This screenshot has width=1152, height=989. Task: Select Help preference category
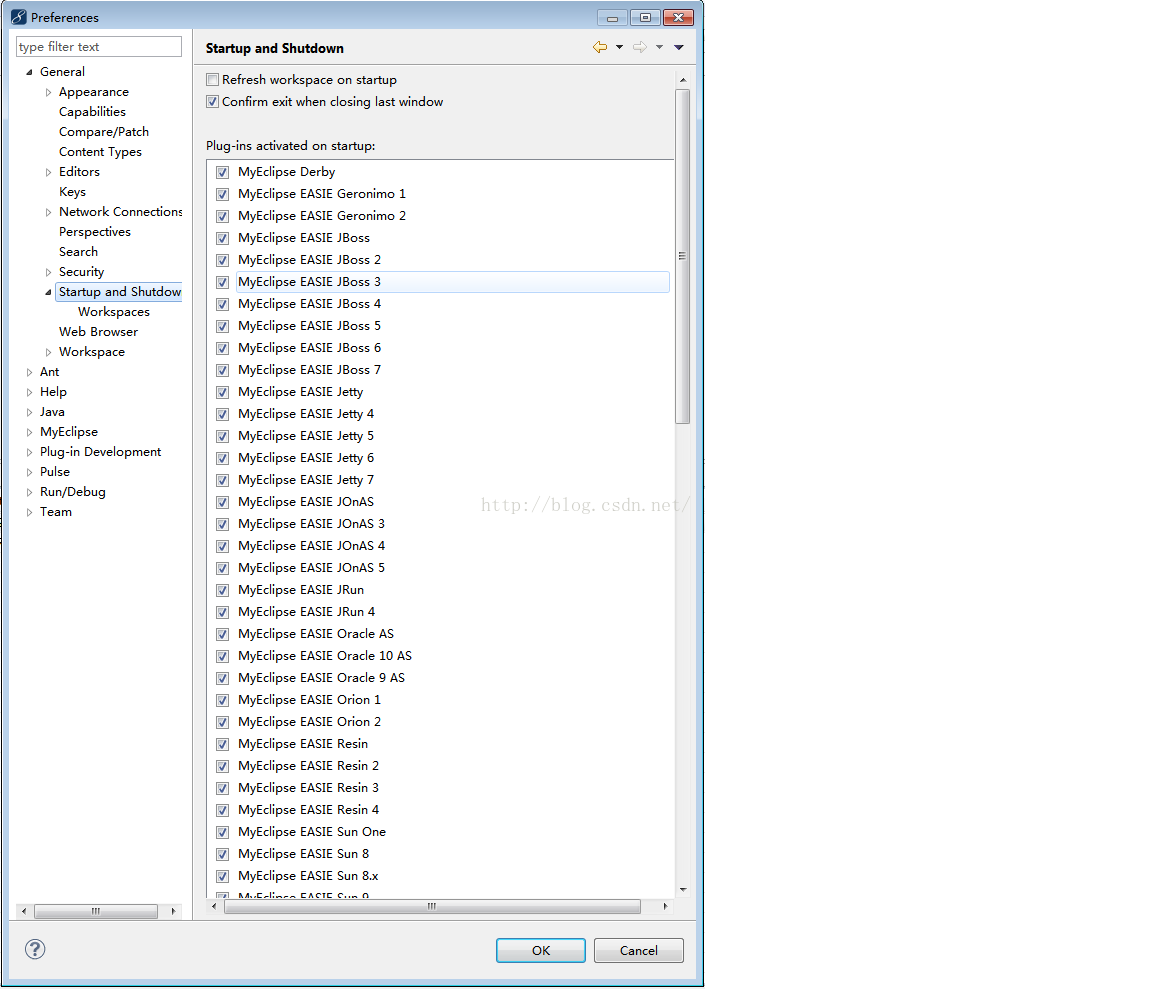[53, 392]
